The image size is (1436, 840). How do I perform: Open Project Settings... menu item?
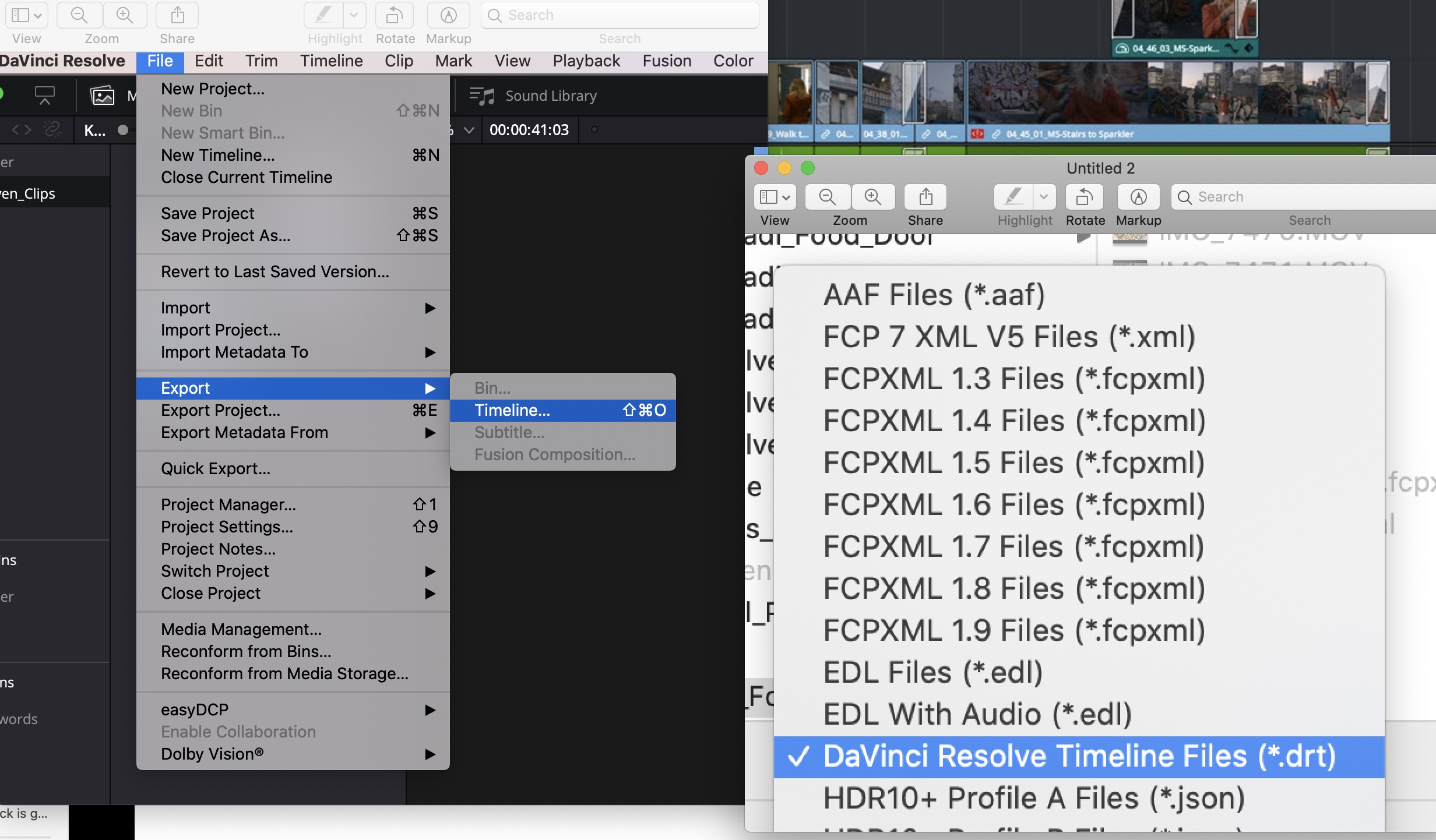(x=293, y=527)
